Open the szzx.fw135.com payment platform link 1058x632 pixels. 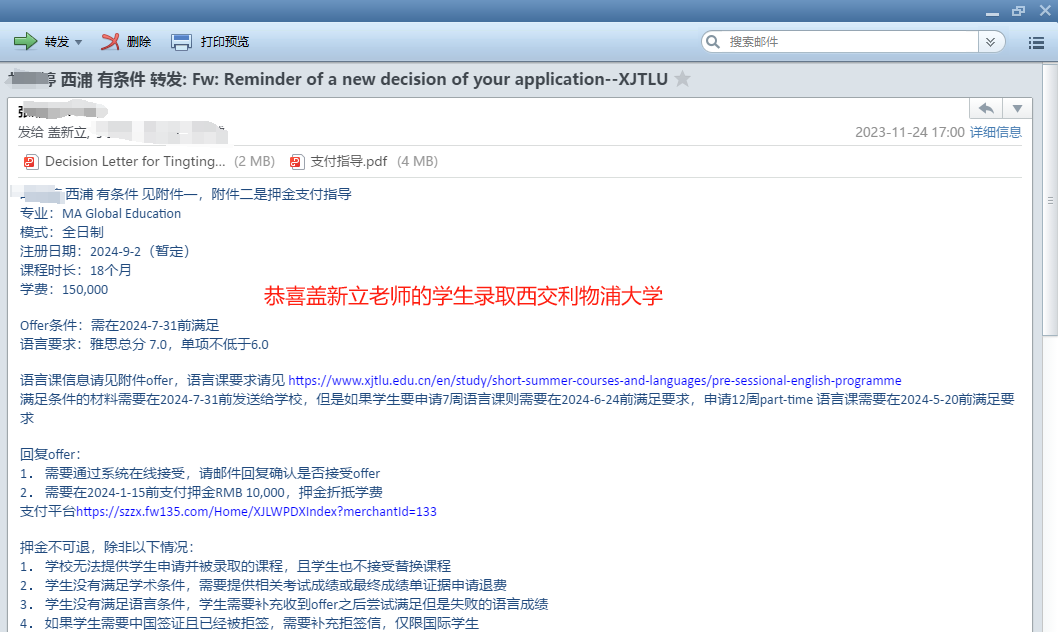256,512
